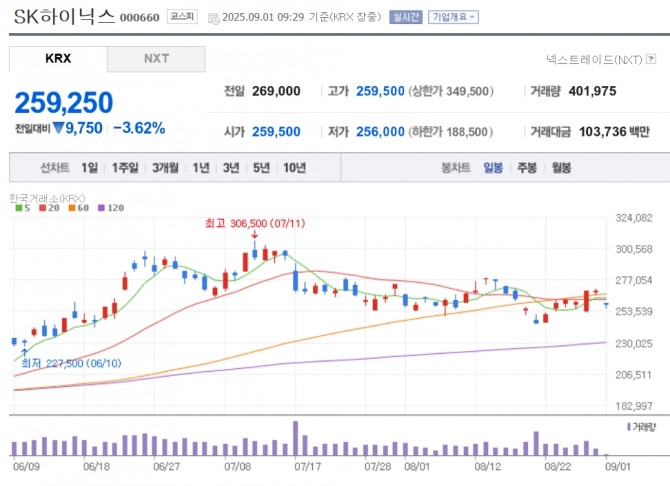The height and width of the screenshot is (486, 670).
Task: Open the 기업개요 dropdown
Action: (x=453, y=17)
